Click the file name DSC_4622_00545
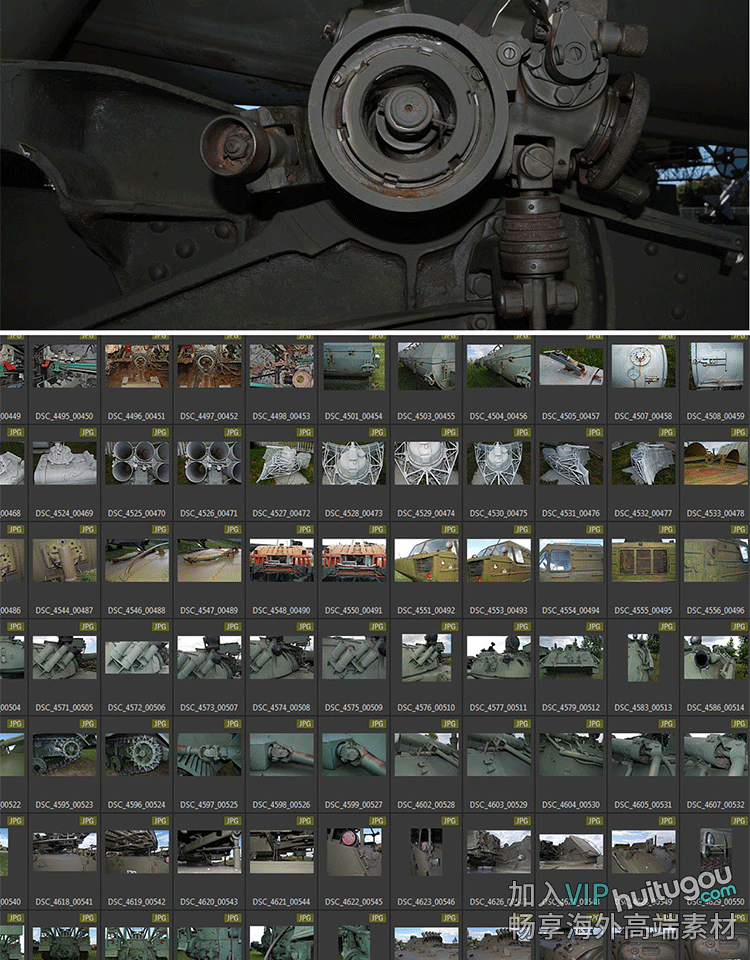 pyautogui.click(x=354, y=902)
